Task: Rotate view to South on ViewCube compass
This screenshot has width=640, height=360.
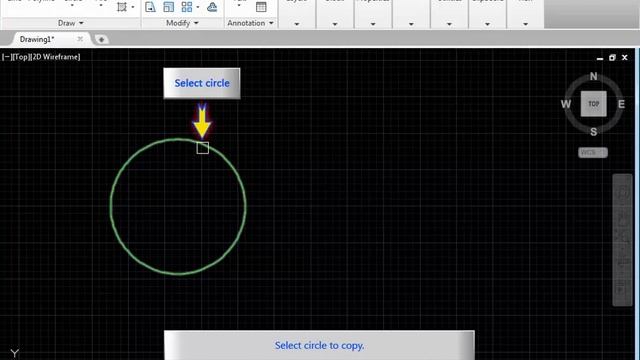Action: [593, 132]
